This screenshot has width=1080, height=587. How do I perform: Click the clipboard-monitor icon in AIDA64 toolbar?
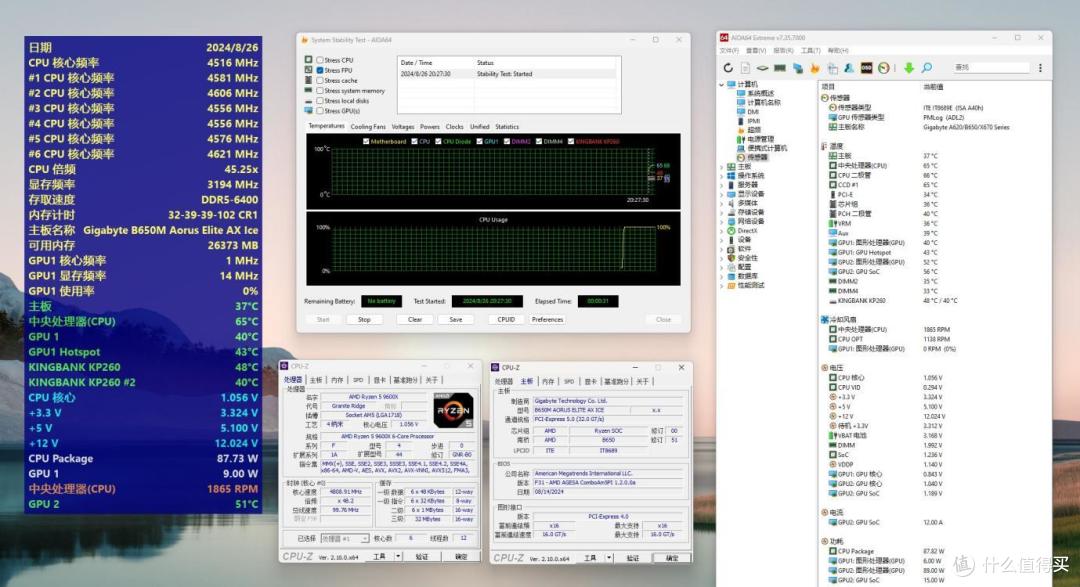pos(832,68)
